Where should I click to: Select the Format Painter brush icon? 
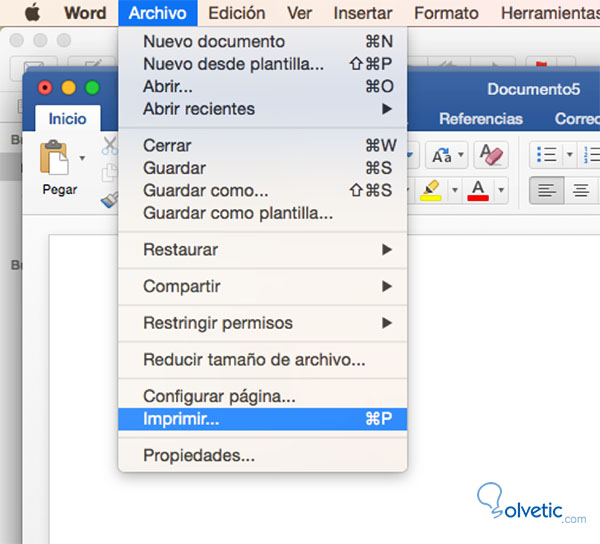pos(110,200)
